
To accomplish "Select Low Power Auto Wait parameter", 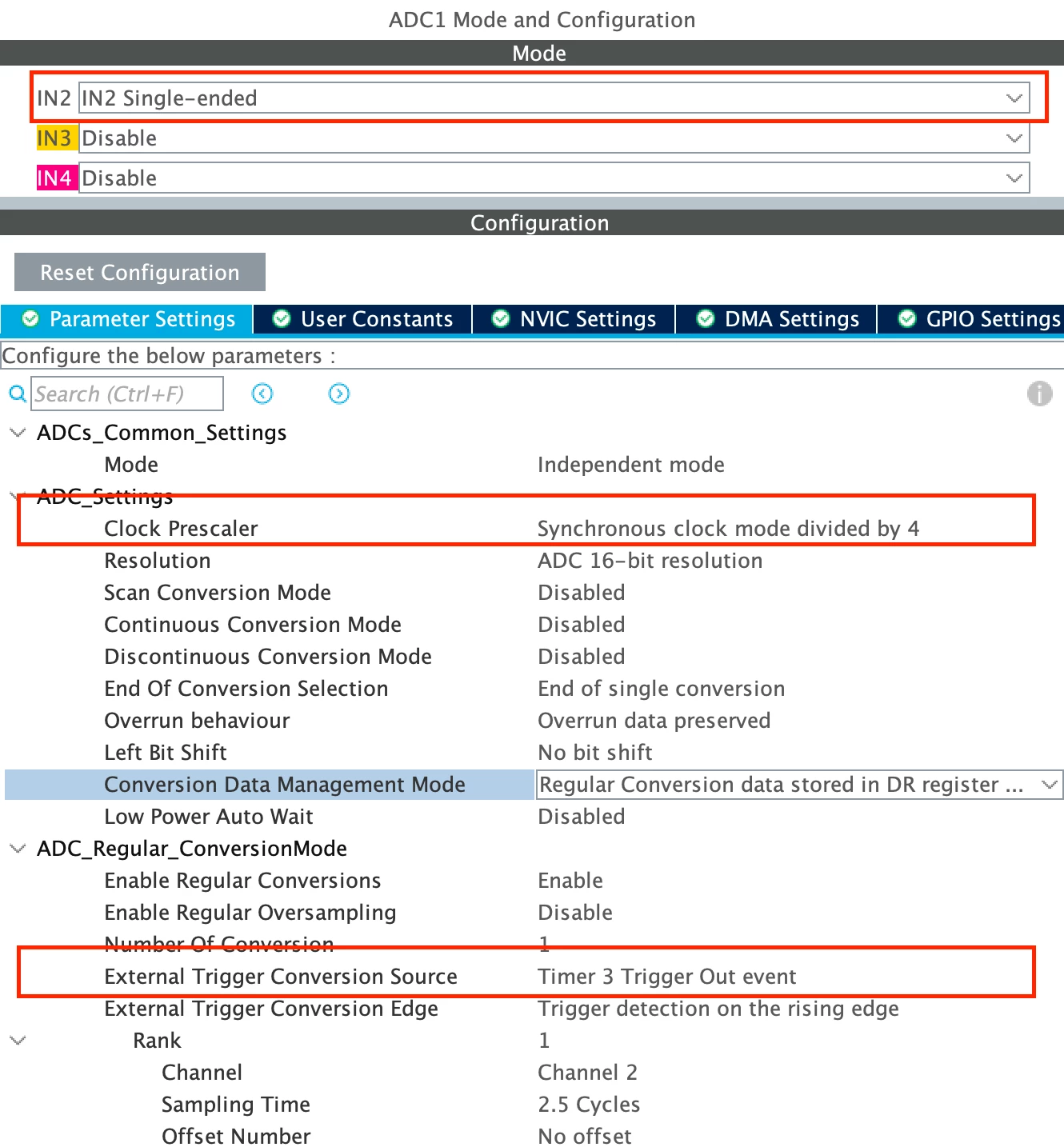I will 209,817.
